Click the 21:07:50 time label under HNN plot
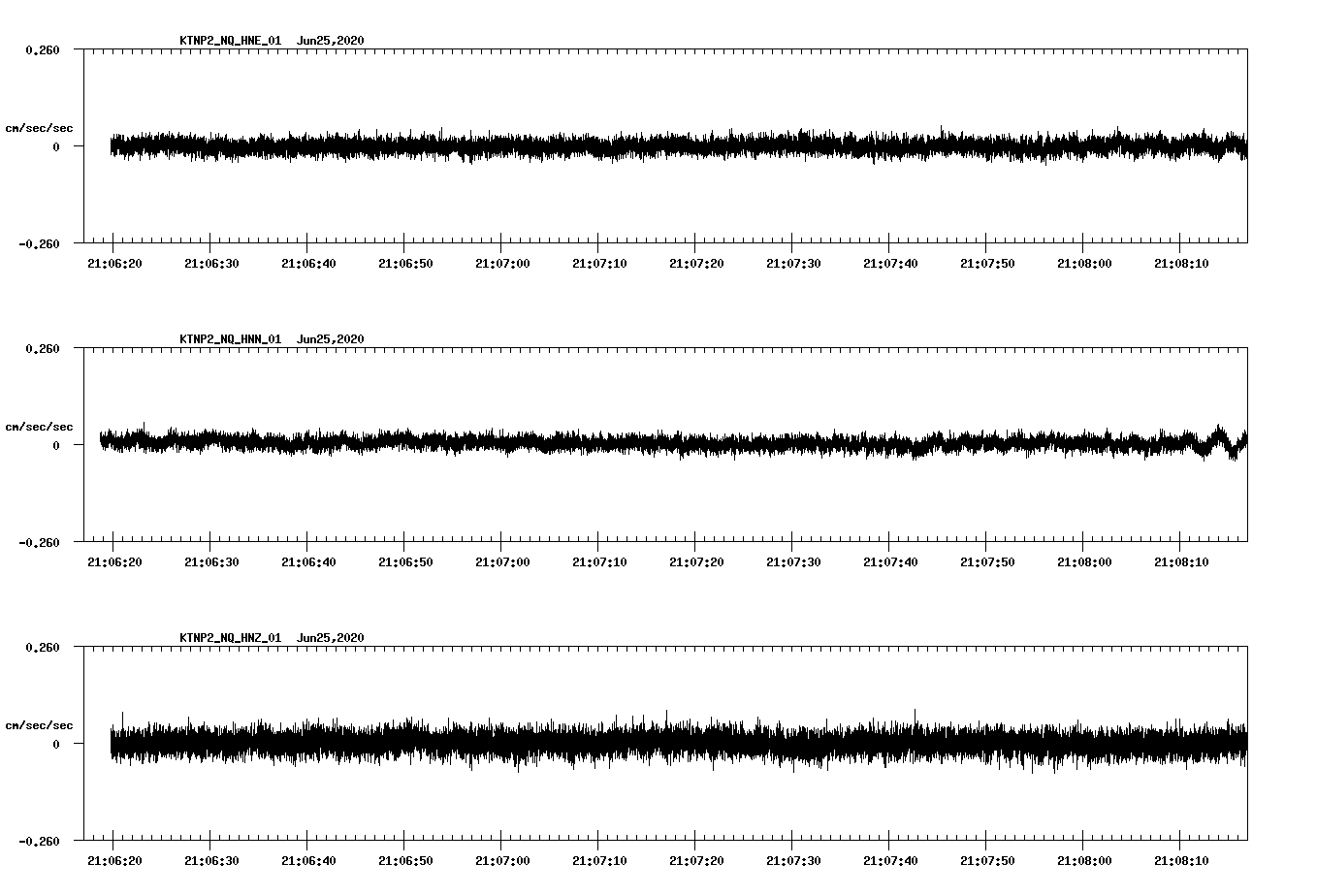 pos(987,562)
